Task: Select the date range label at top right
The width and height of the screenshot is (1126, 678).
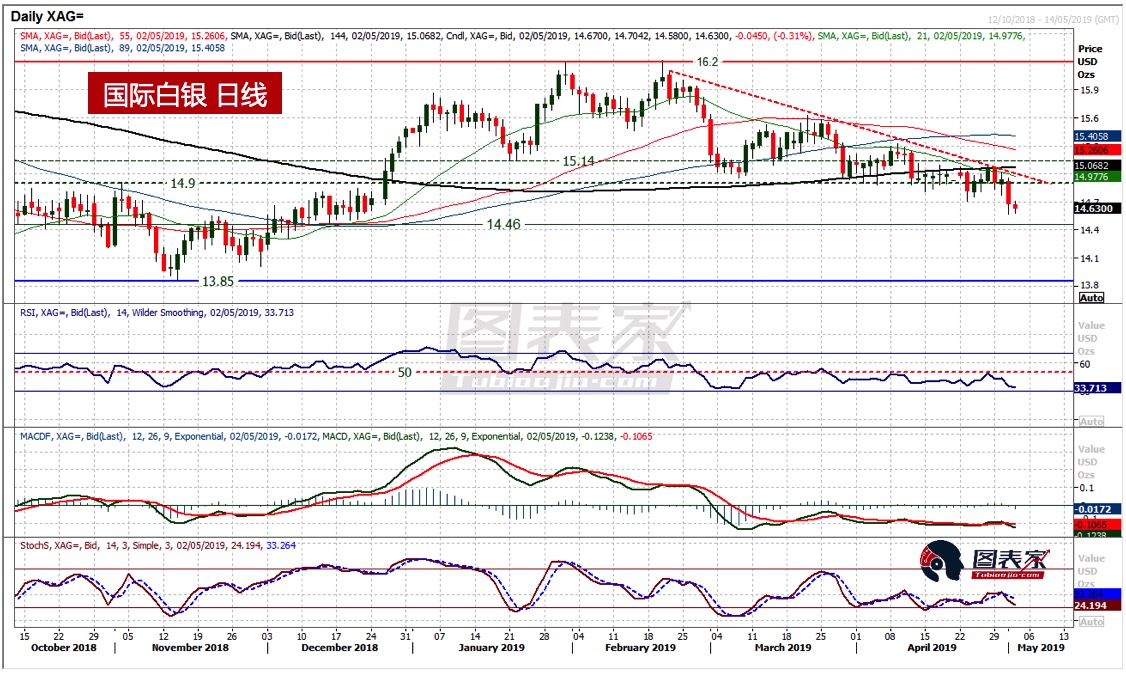Action: (1052, 19)
